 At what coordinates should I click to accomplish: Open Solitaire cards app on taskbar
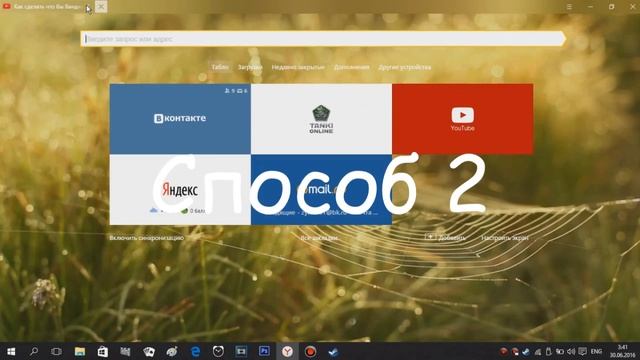pos(149,351)
